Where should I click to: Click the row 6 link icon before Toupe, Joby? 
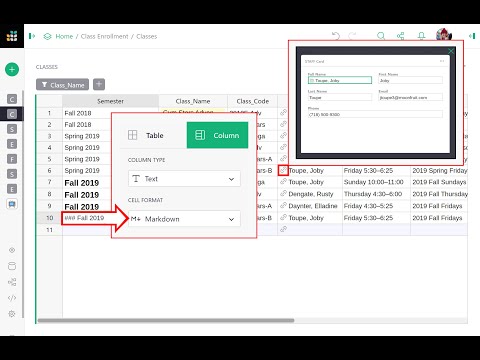(x=283, y=170)
